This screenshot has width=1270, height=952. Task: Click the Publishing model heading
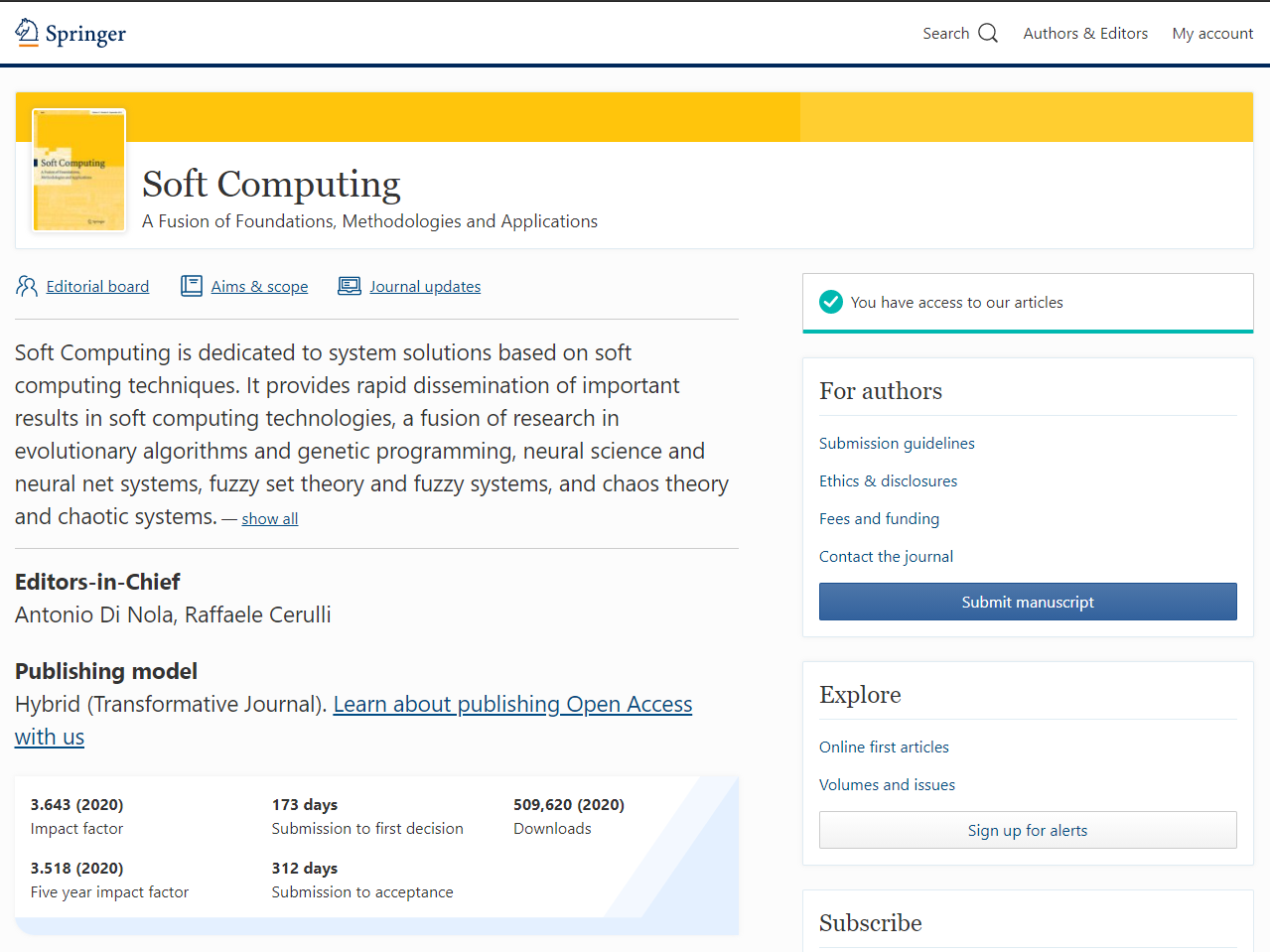point(106,672)
